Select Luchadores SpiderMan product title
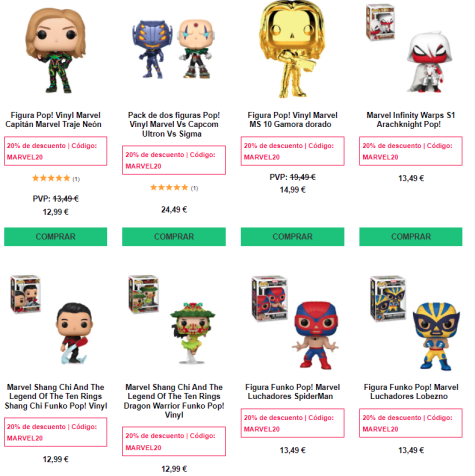475x476 pixels. pyautogui.click(x=292, y=392)
